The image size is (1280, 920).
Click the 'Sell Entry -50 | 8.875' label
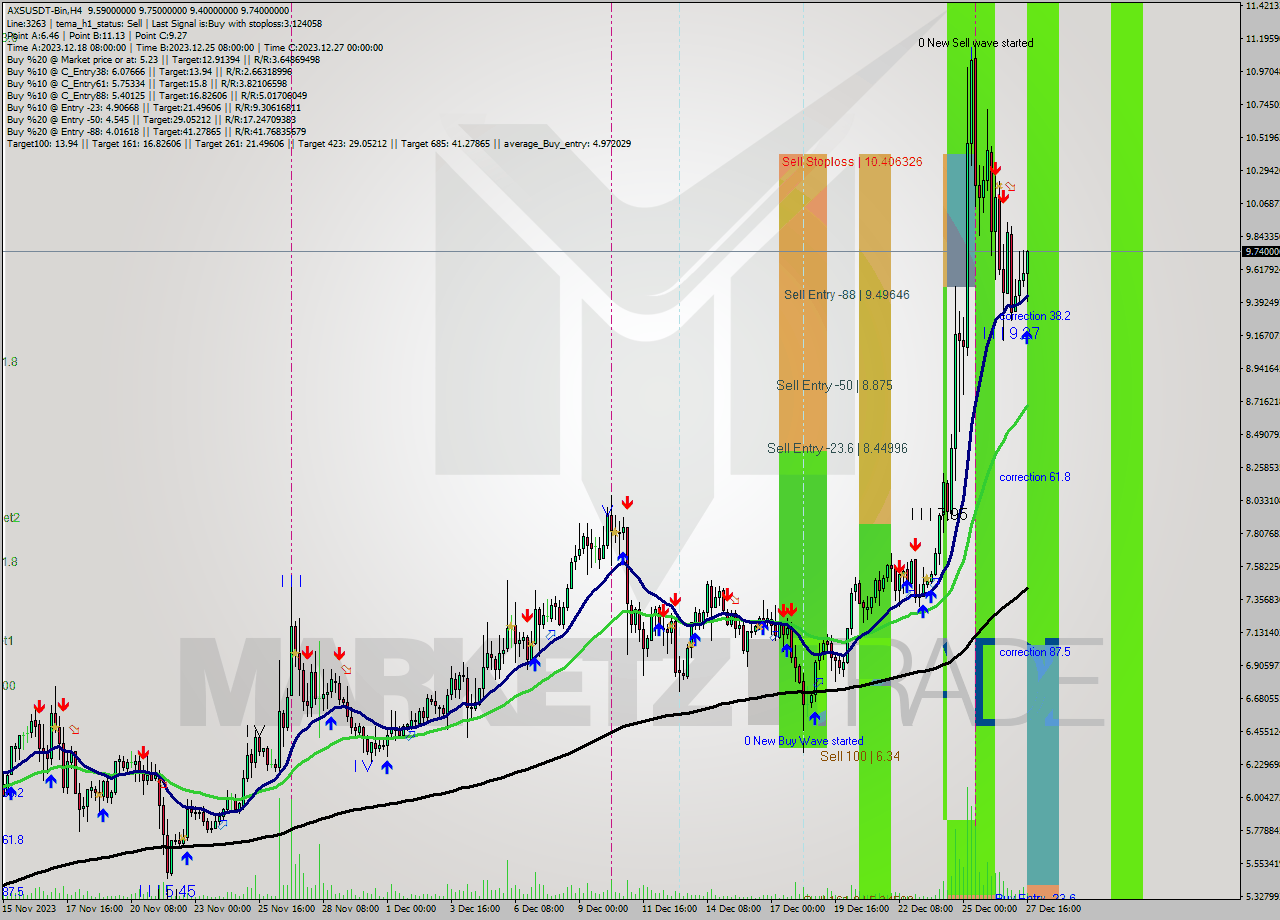pos(834,385)
